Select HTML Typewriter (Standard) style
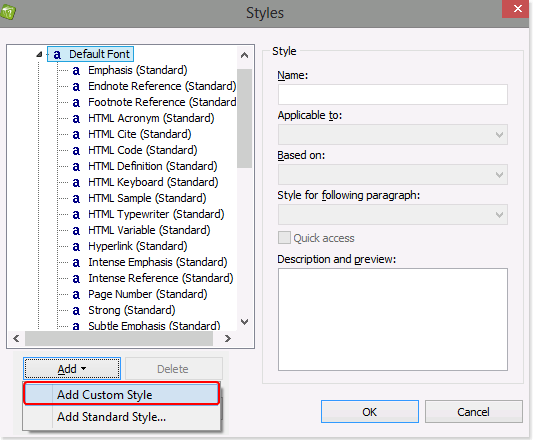The image size is (533, 441). coord(156,214)
